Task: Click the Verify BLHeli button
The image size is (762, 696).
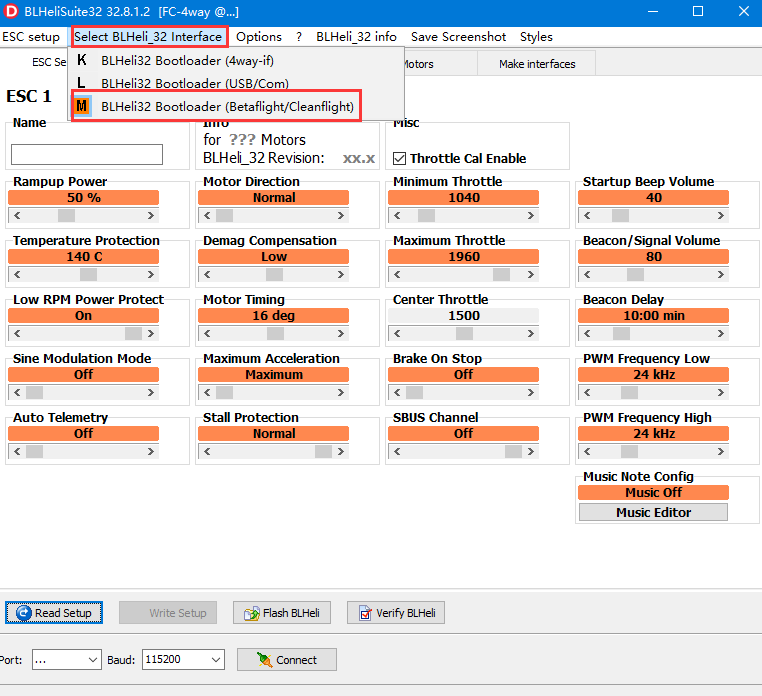Action: pyautogui.click(x=396, y=613)
